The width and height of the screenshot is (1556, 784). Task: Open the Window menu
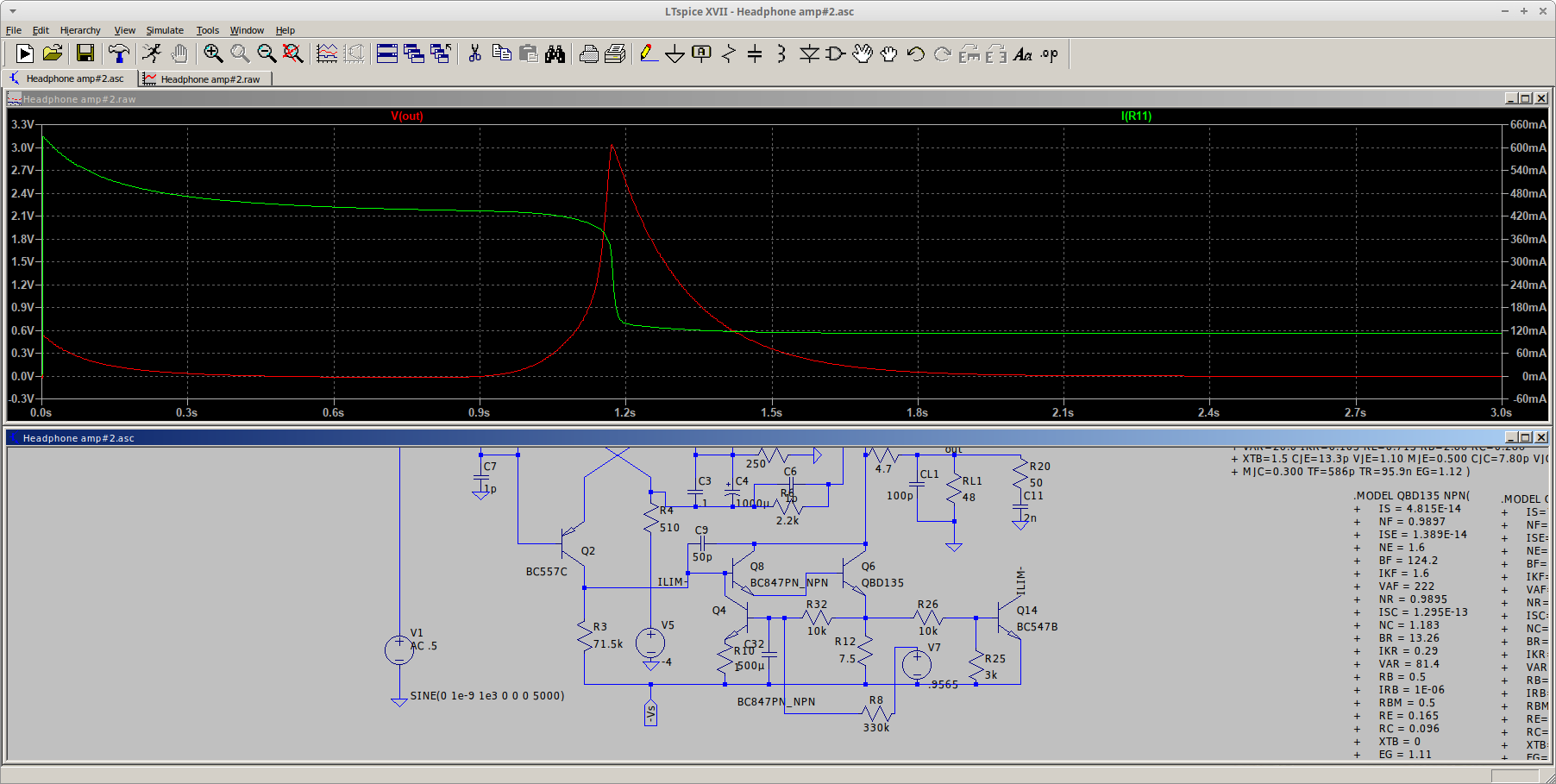click(x=247, y=30)
